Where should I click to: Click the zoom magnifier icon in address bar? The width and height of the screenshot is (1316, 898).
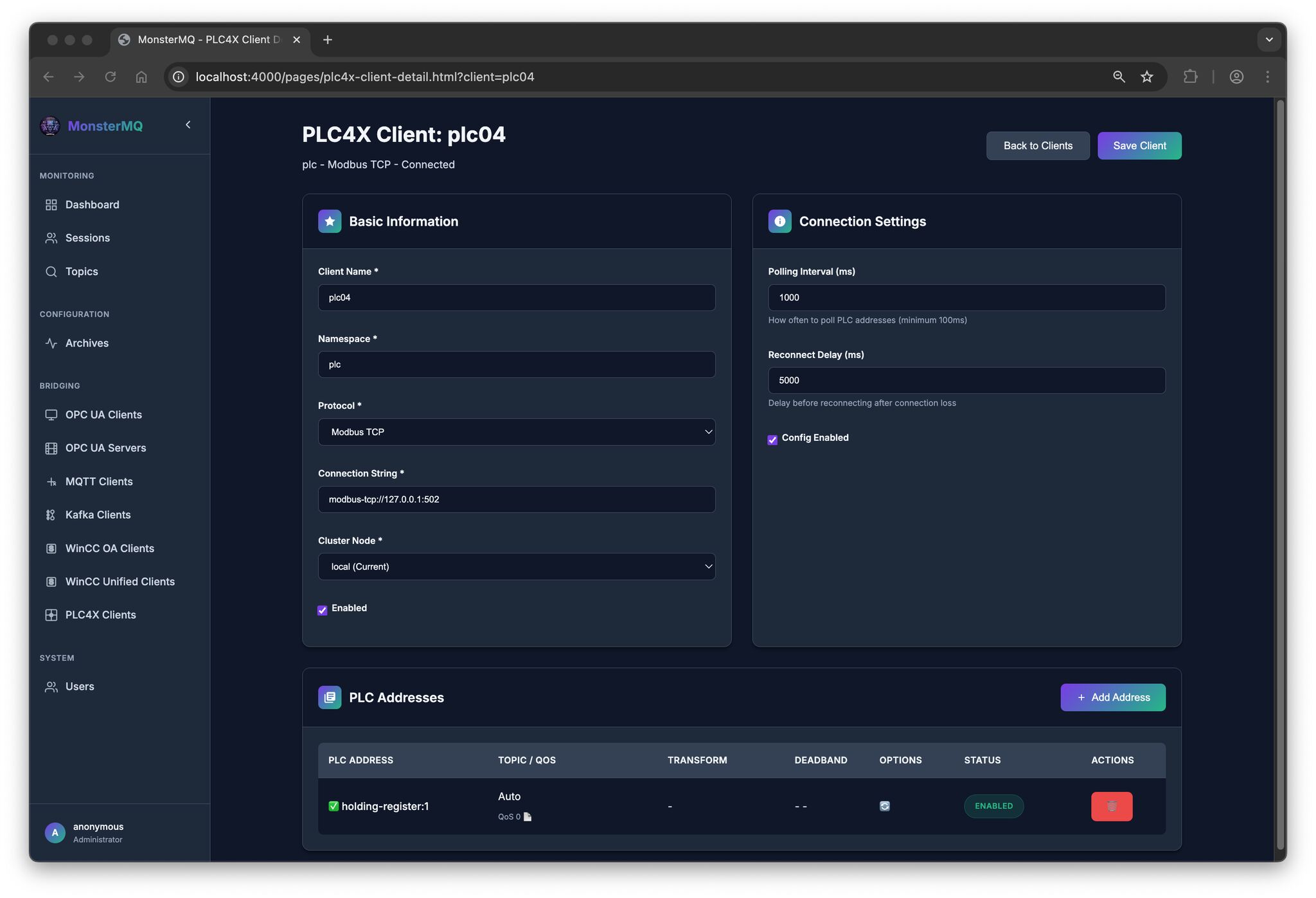click(x=1119, y=77)
